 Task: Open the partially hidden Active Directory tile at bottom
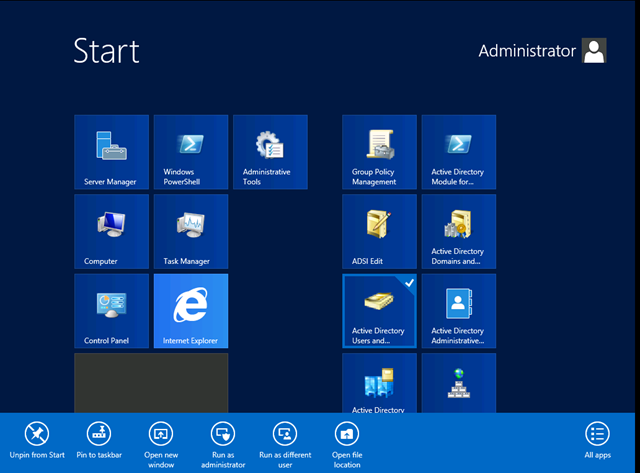click(379, 383)
